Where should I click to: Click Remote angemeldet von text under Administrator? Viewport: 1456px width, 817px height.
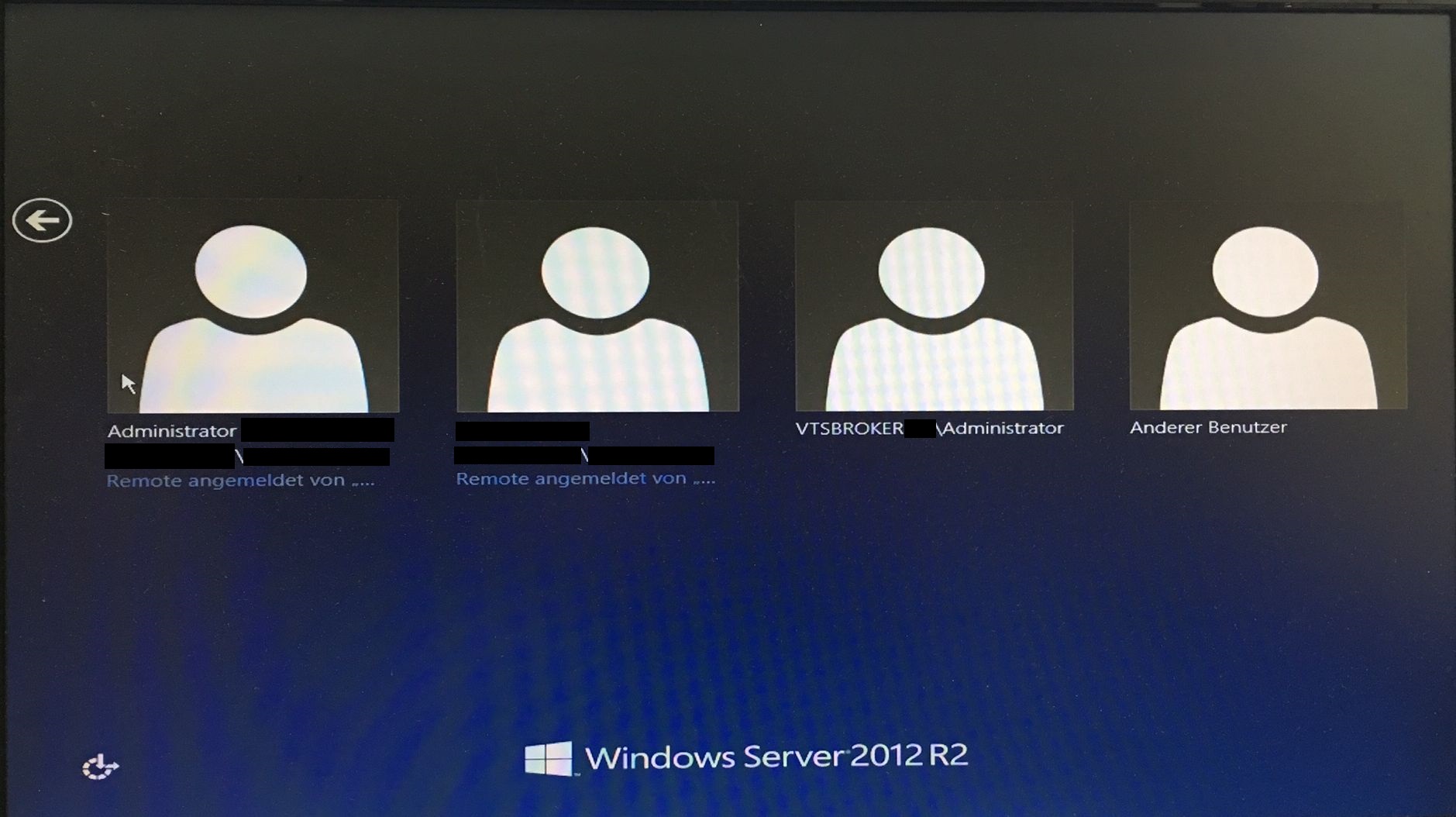click(x=240, y=481)
